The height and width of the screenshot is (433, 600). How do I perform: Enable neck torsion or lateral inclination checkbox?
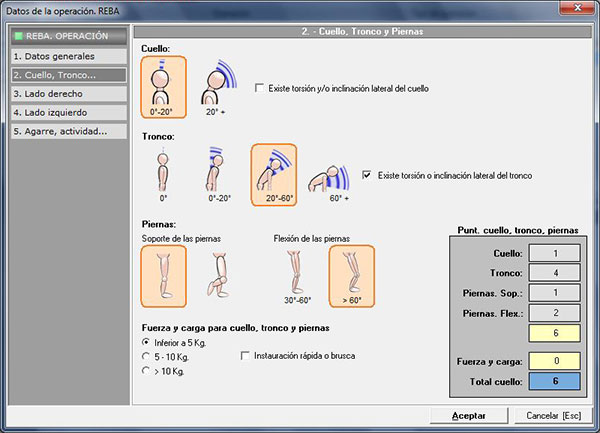(x=259, y=88)
